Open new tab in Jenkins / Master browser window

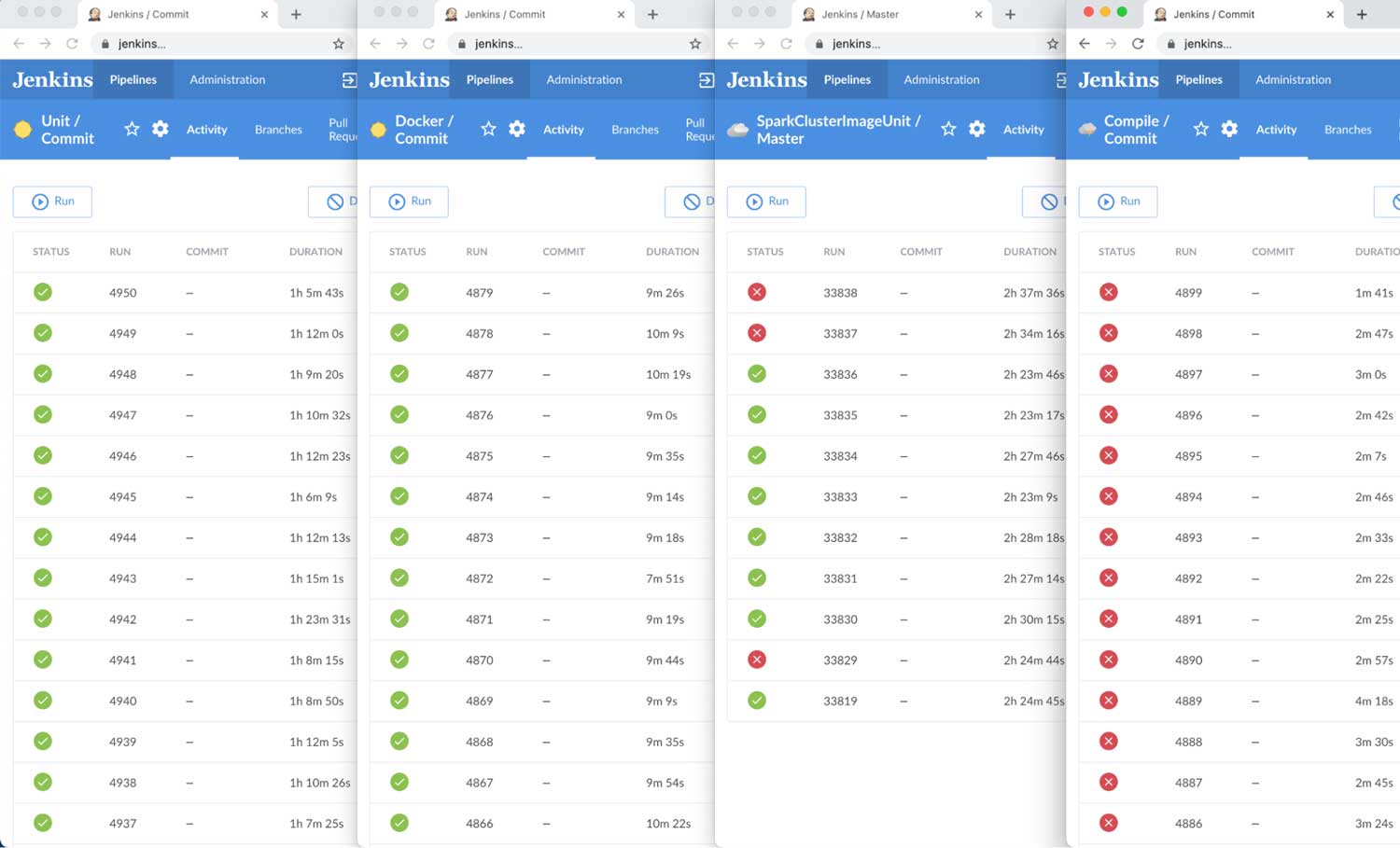[x=1010, y=15]
